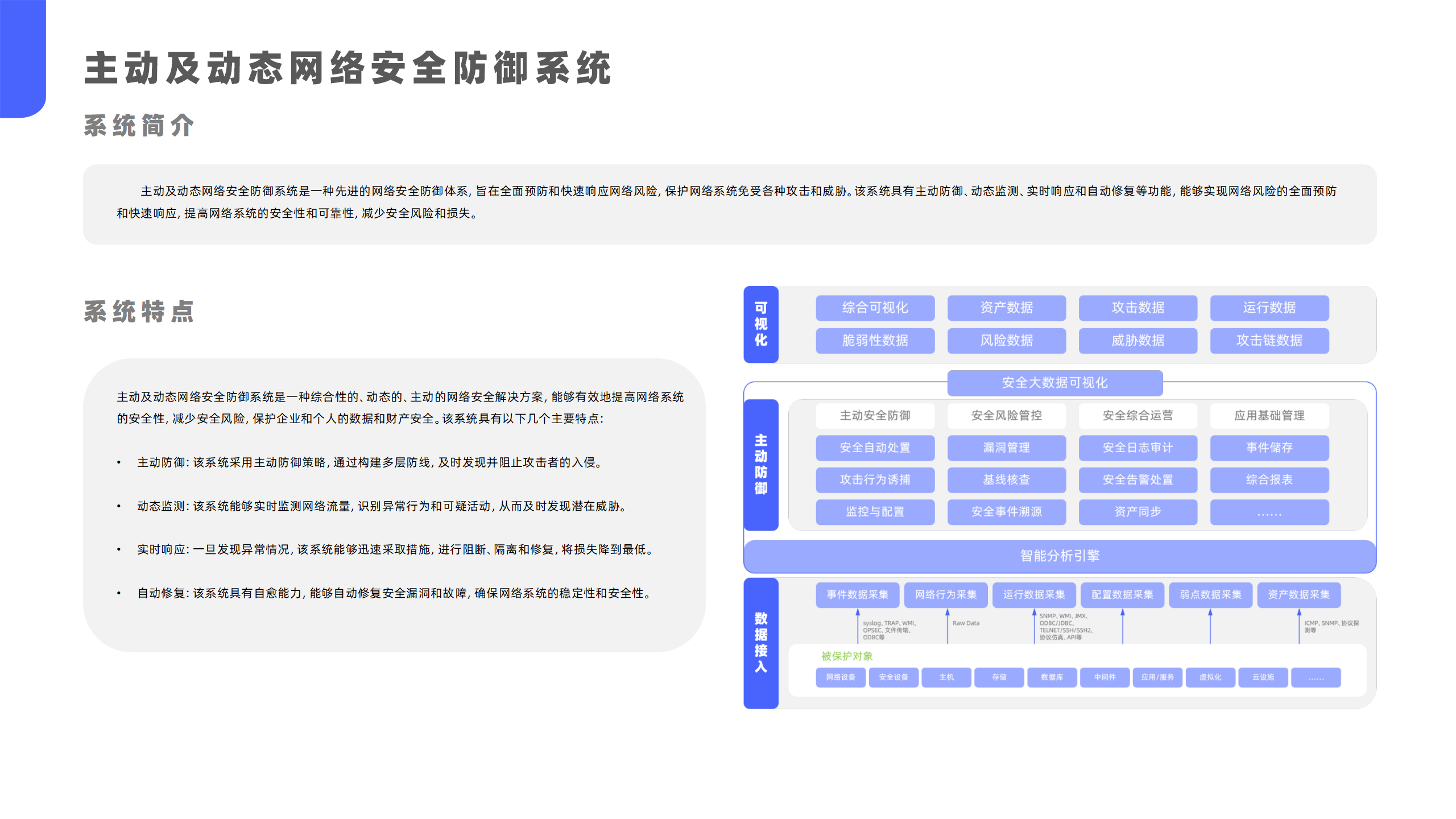Click the 攻击链数据 box

[1269, 341]
